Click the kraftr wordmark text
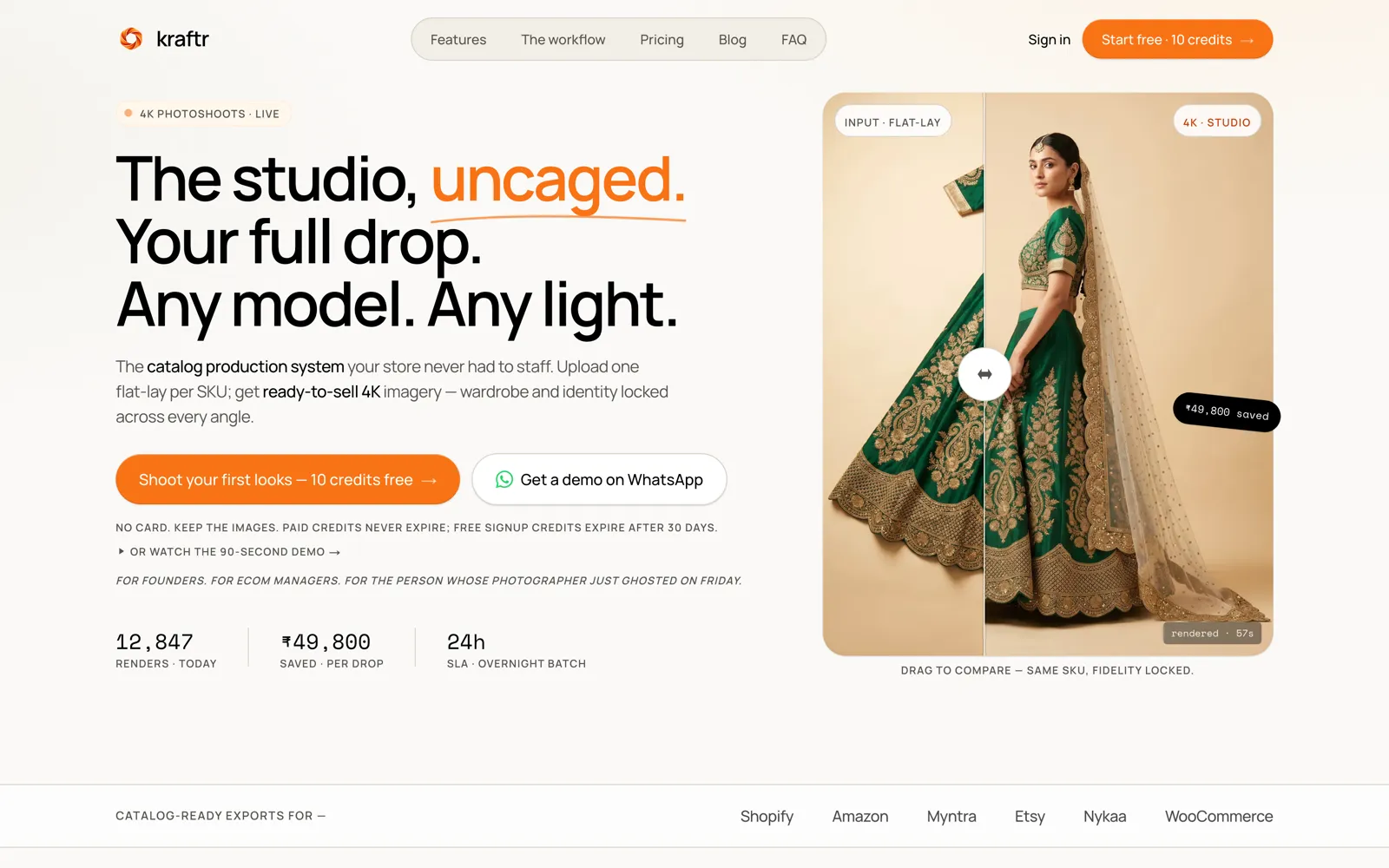The image size is (1389, 868). coord(182,39)
